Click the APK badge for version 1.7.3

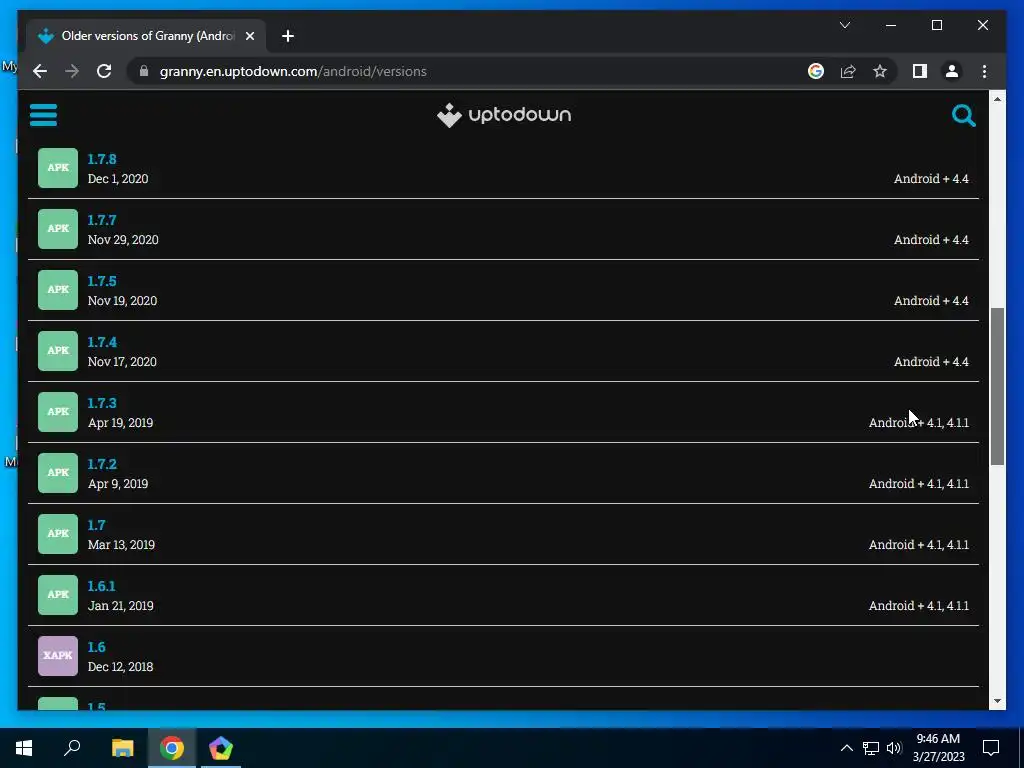point(57,411)
